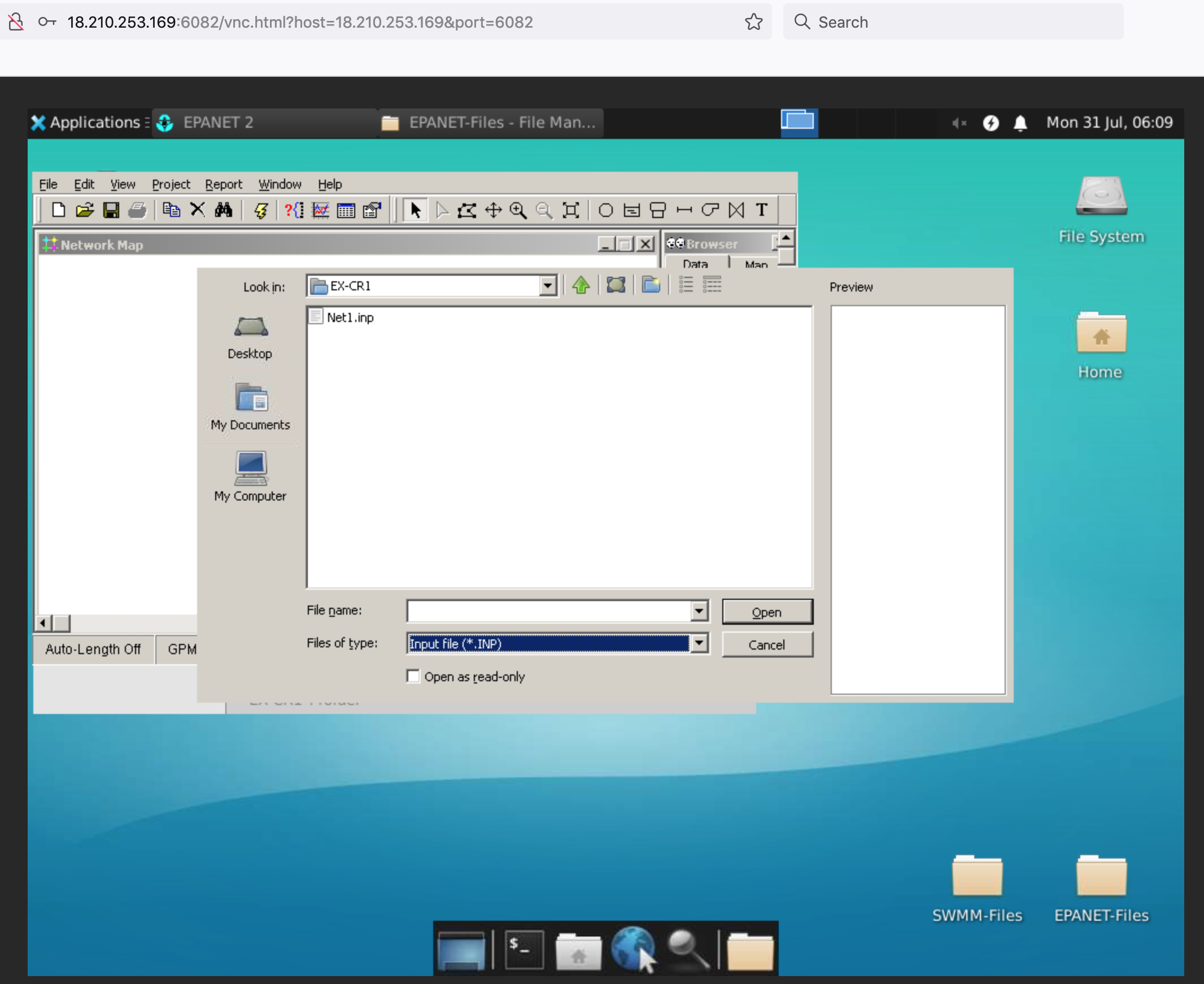
Task: Switch to EPANET 2 taskbar window
Action: pyautogui.click(x=264, y=123)
